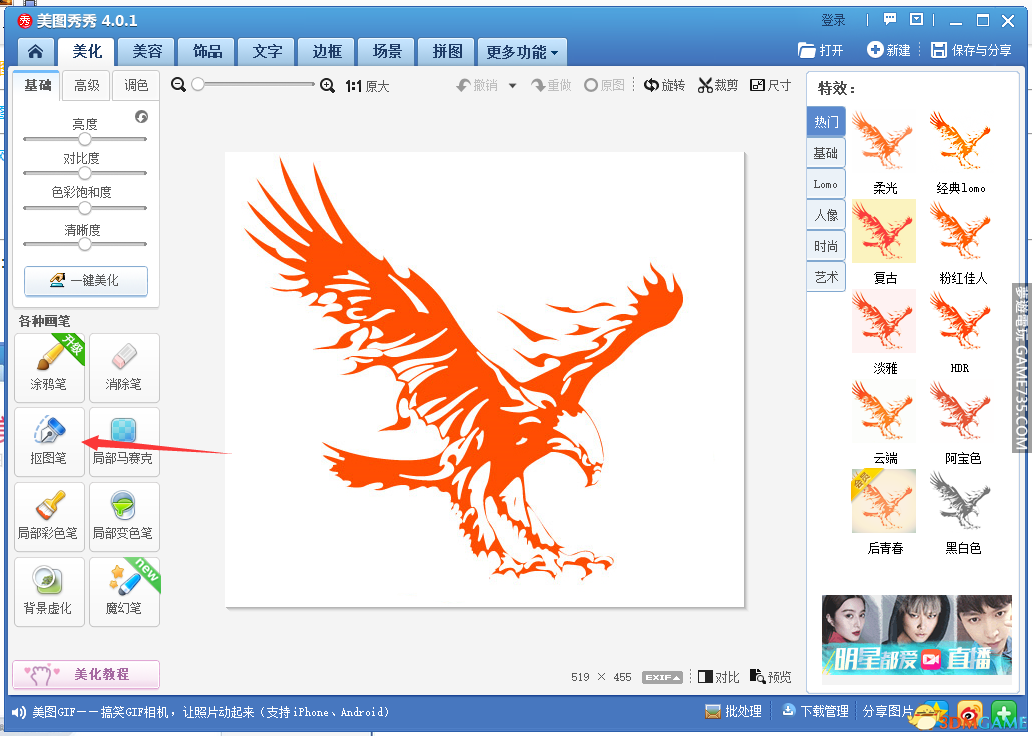Switch to the 美容 tab
This screenshot has height=736, width=1032.
[x=147, y=52]
